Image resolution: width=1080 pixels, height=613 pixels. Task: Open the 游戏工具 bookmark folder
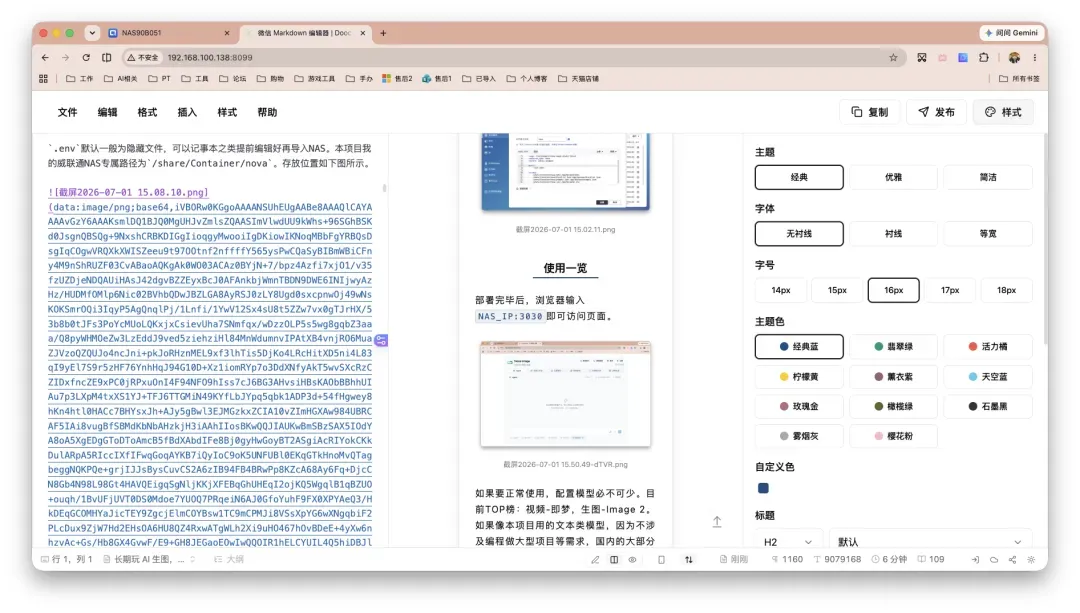click(315, 79)
